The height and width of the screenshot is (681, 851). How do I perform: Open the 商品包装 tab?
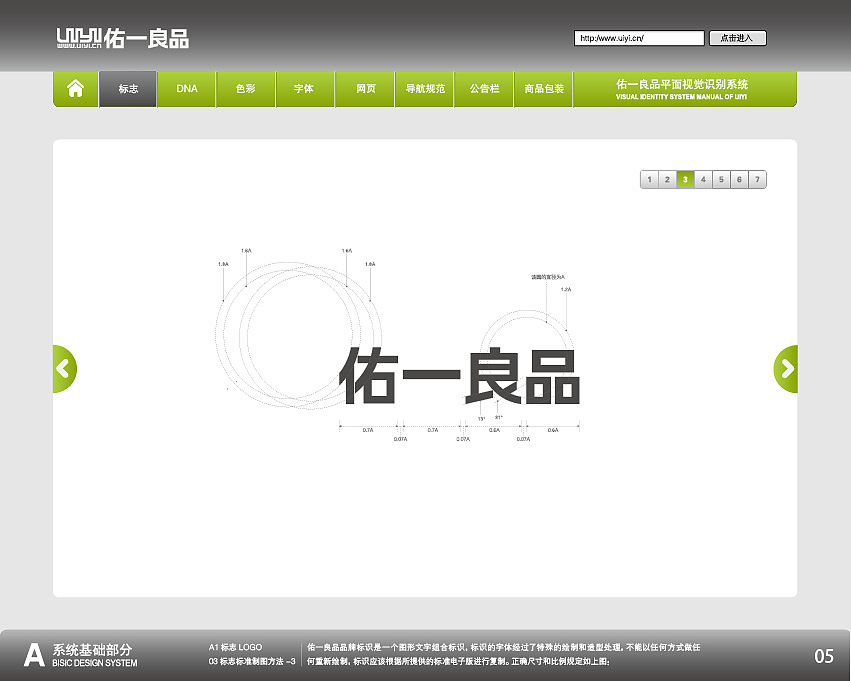pos(543,88)
